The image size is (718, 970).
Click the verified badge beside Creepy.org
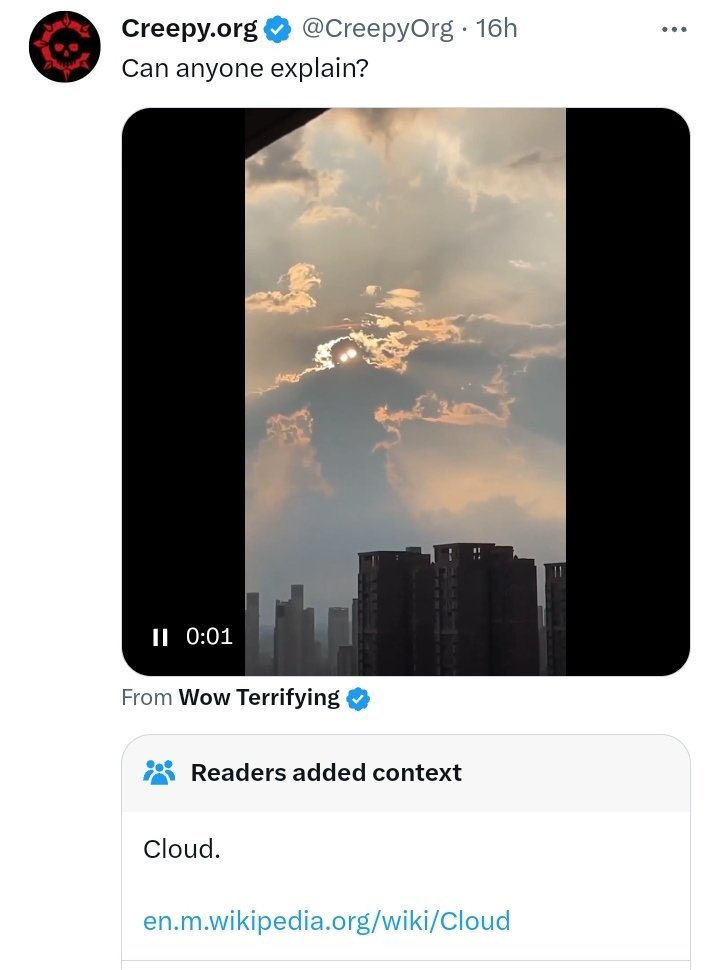pos(277,30)
